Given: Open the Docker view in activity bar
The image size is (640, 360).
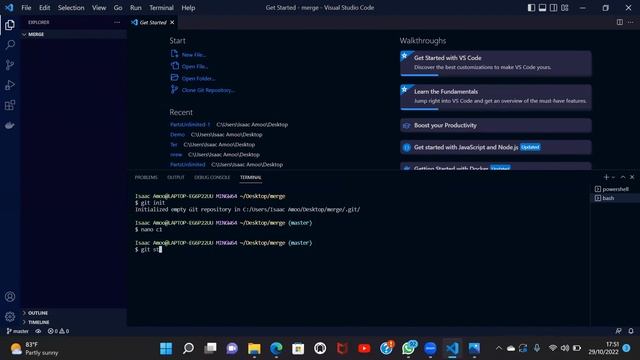Looking at the screenshot, I should (x=10, y=125).
